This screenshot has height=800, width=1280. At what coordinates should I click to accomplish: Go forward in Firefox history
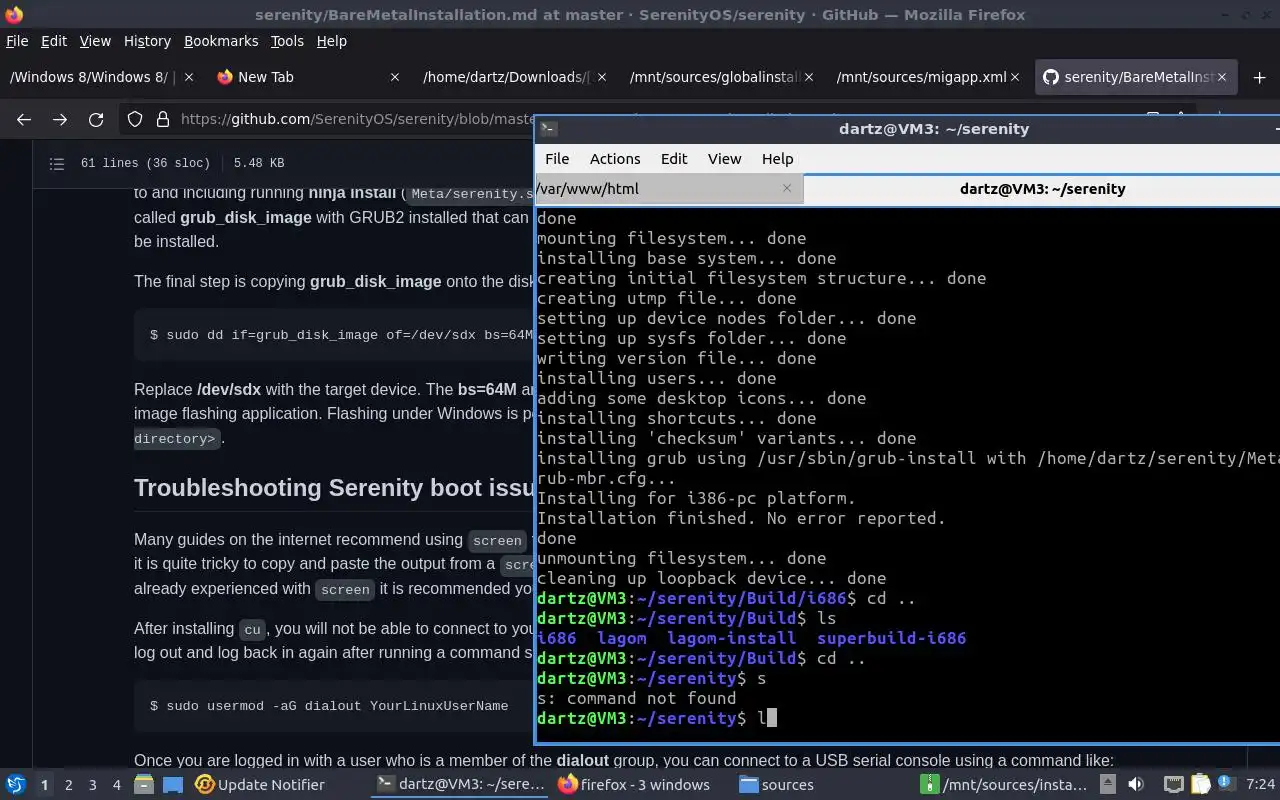tap(60, 119)
